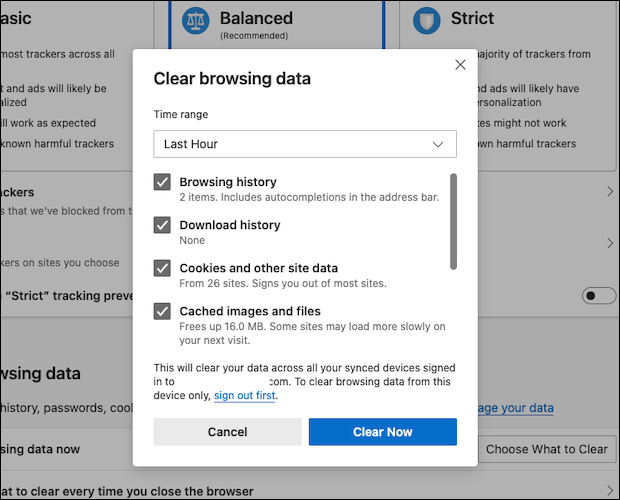620x500 pixels.
Task: Click the dialog list scrollbar
Action: pos(453,221)
